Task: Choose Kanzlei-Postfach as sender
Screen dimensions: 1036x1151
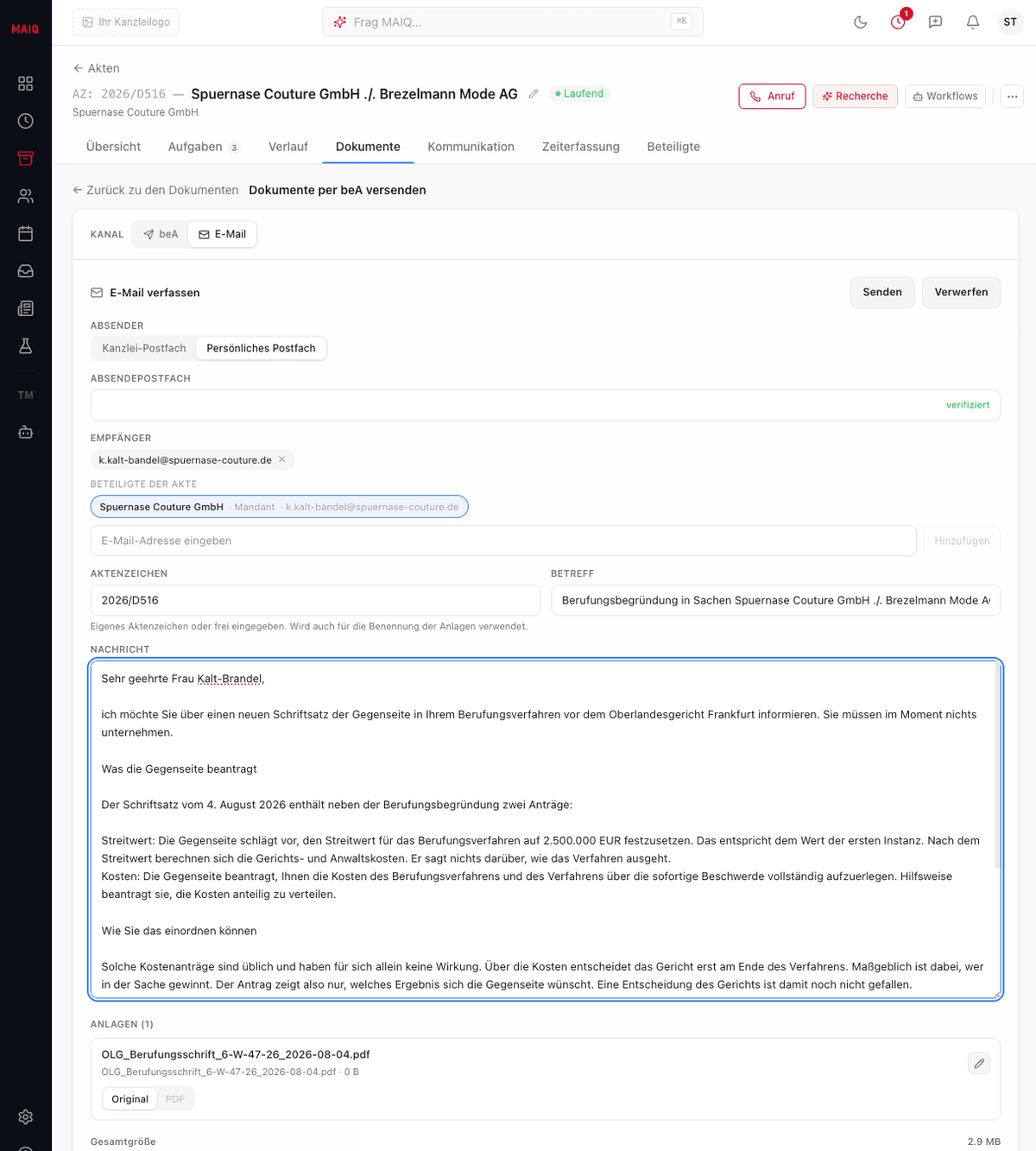Action: (144, 348)
